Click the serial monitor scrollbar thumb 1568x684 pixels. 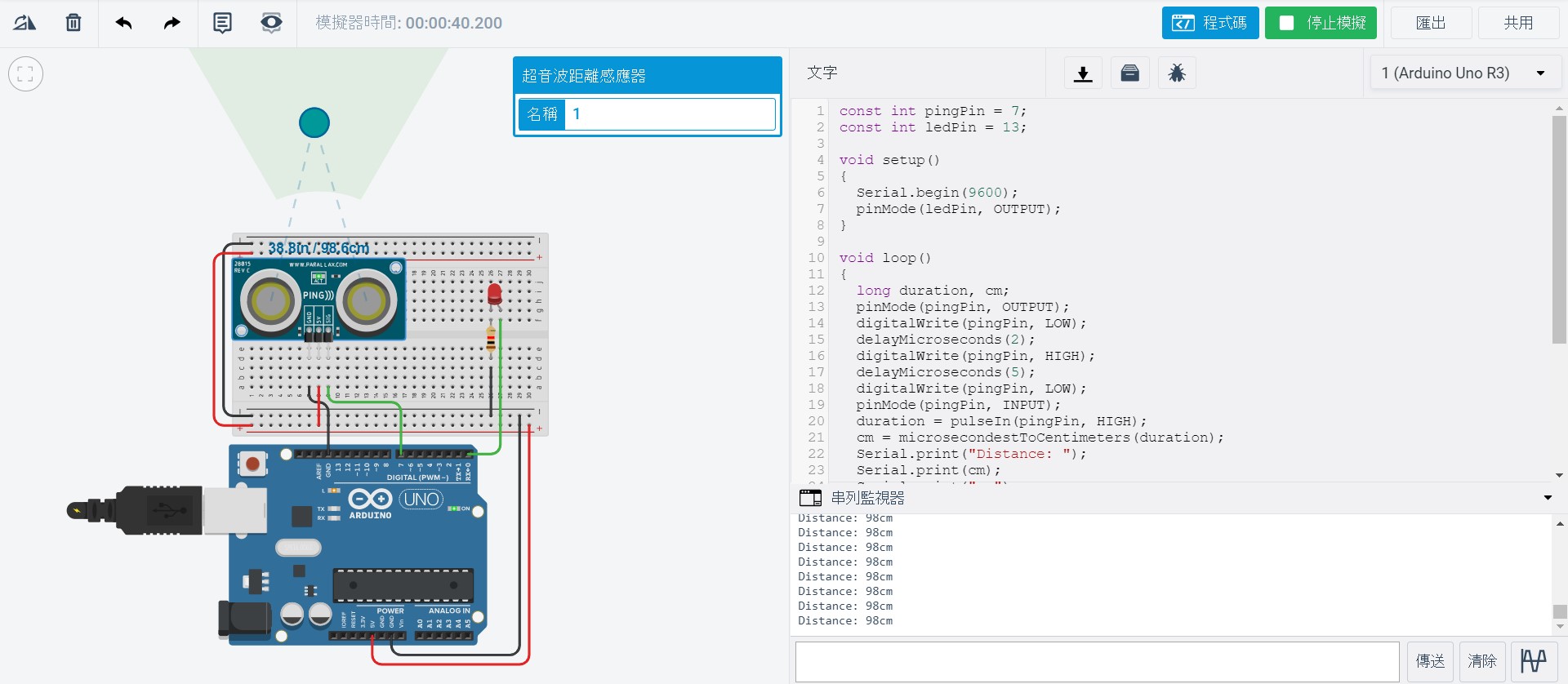pos(1560,612)
